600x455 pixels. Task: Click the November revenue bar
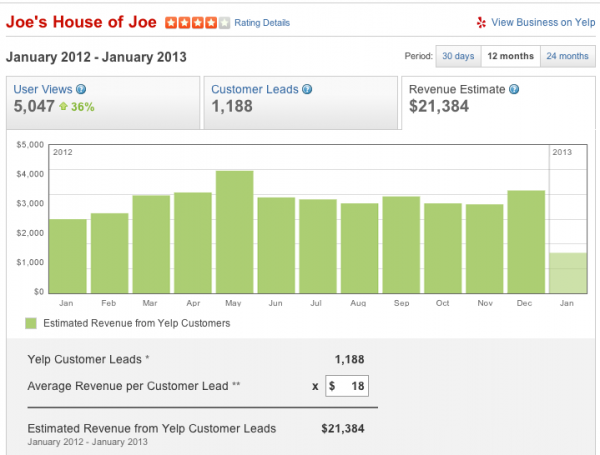(x=484, y=249)
